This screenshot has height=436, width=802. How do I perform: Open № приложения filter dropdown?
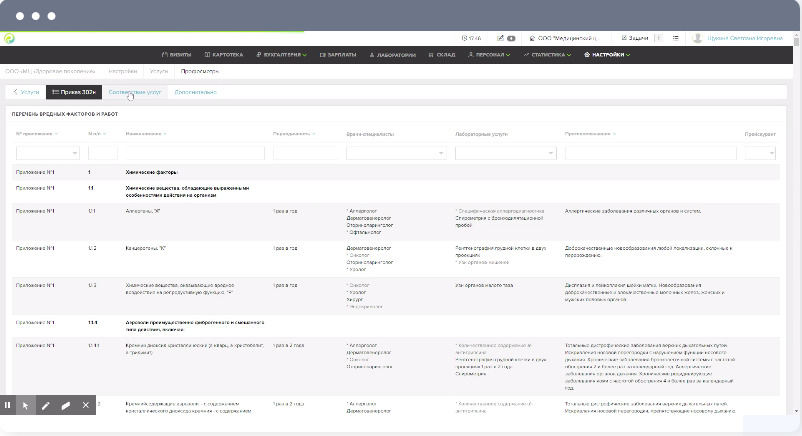pos(48,153)
